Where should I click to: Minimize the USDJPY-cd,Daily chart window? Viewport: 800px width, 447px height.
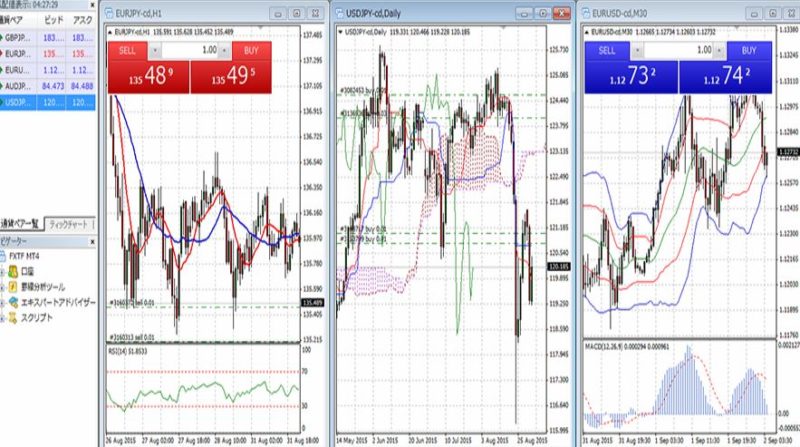click(524, 14)
